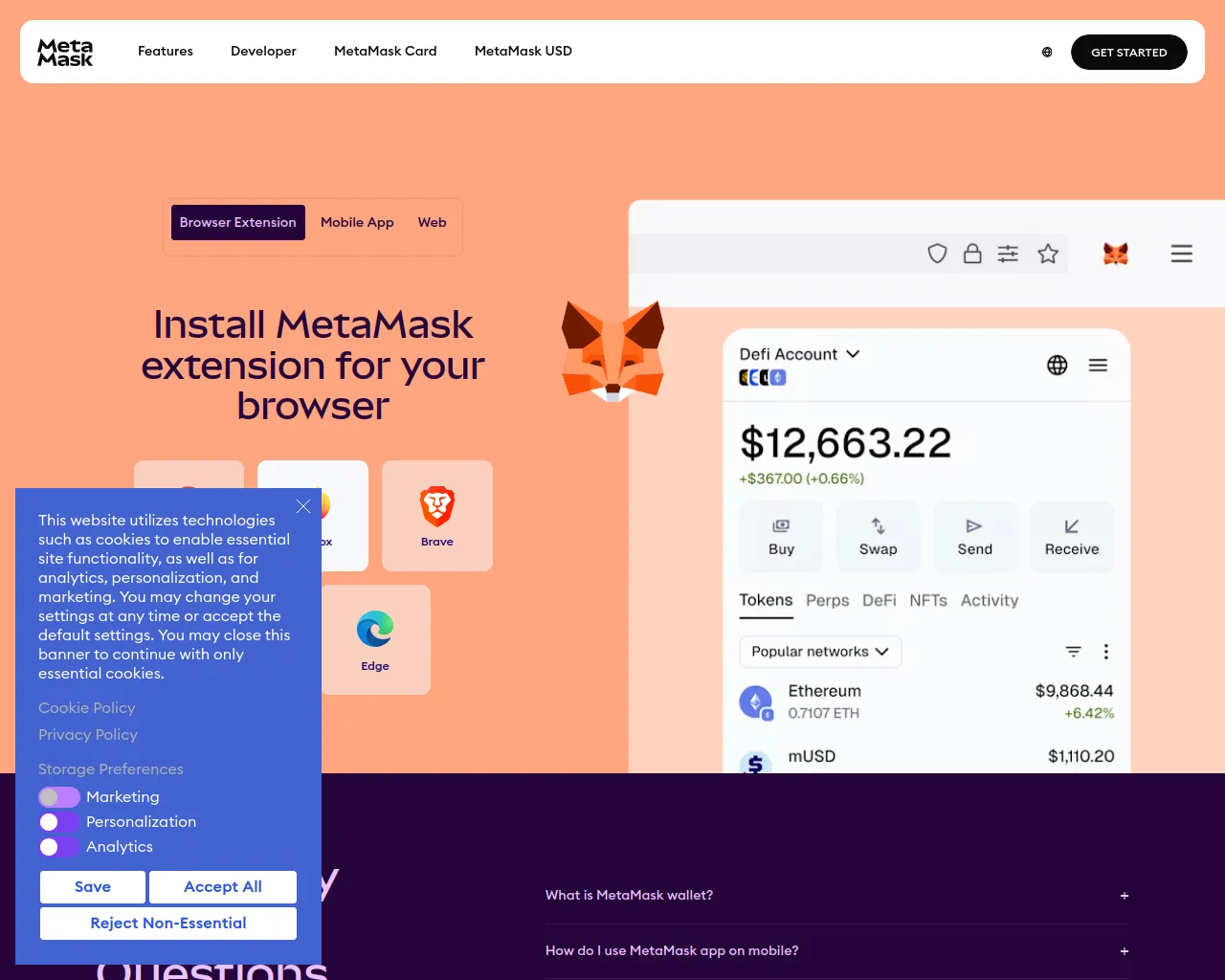This screenshot has width=1225, height=980.
Task: Click the token filter icon
Action: coord(1074,652)
